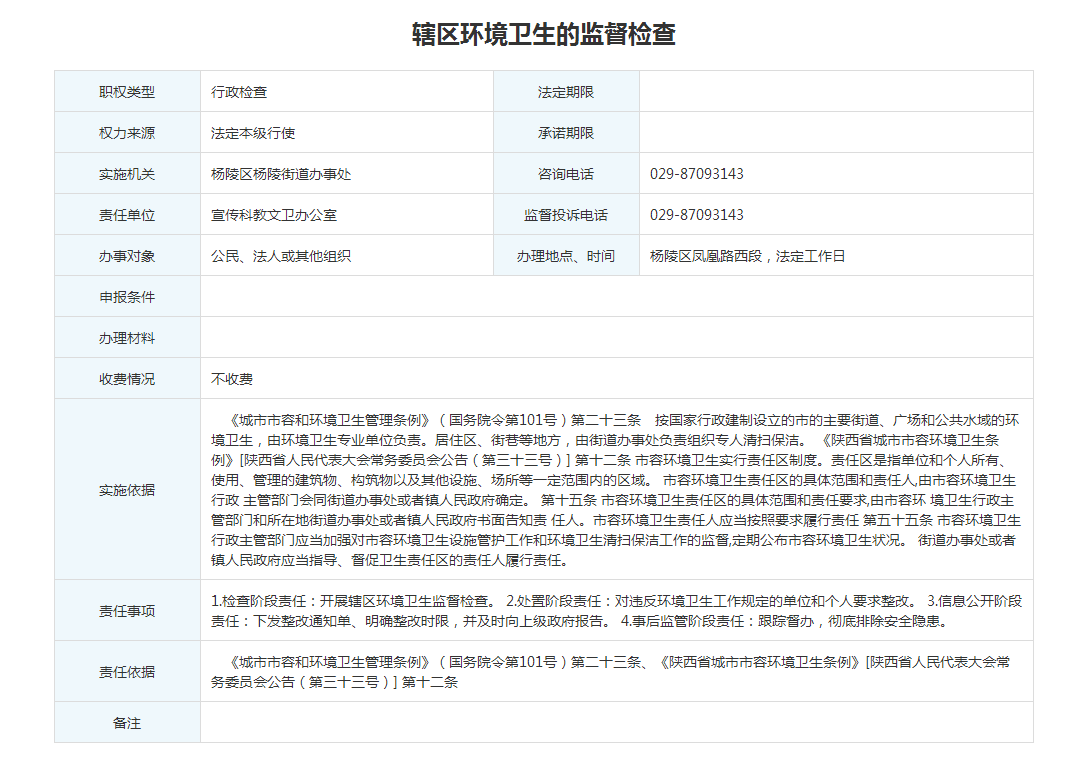Click the 监督投诉电话 phone number value
The width and height of the screenshot is (1090, 757).
point(697,215)
